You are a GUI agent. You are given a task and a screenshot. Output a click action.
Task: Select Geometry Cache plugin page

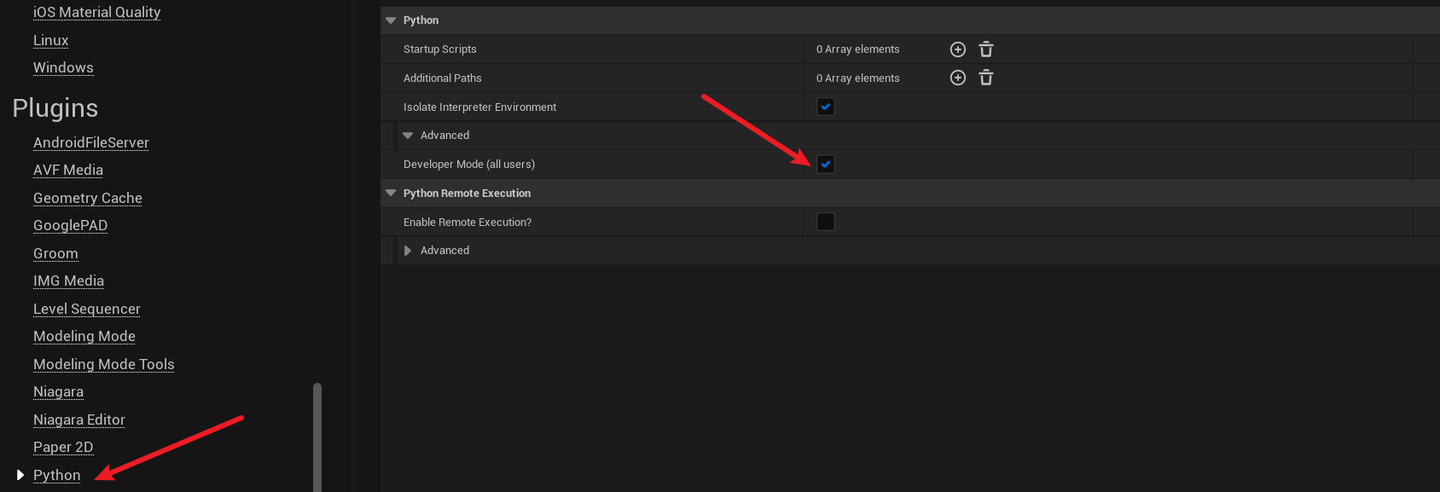tap(88, 198)
